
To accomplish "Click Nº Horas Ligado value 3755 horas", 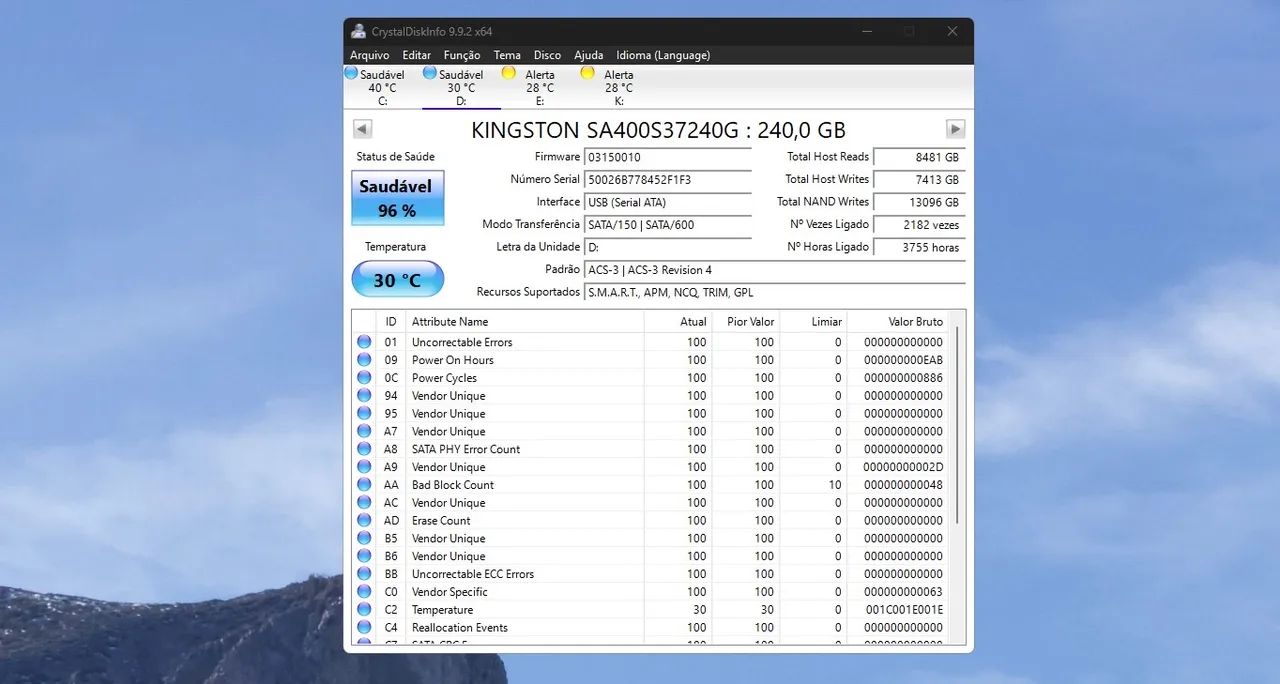I will [918, 247].
